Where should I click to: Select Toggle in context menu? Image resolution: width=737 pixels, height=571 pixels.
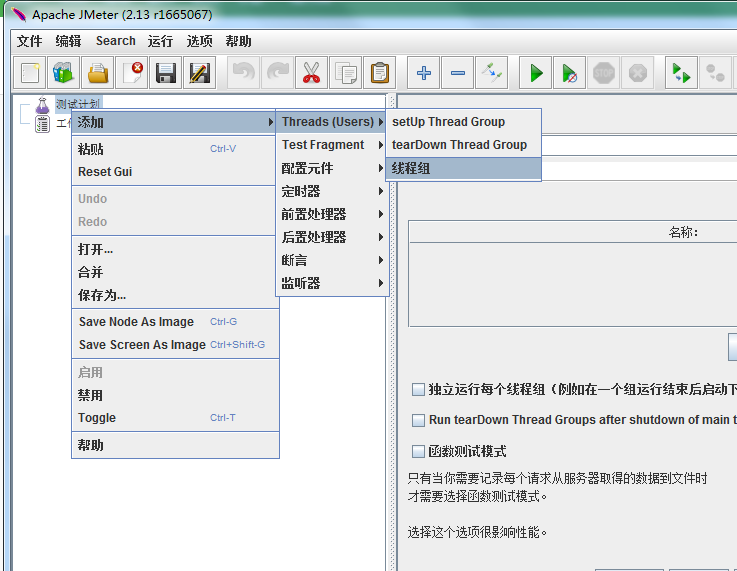[175, 418]
